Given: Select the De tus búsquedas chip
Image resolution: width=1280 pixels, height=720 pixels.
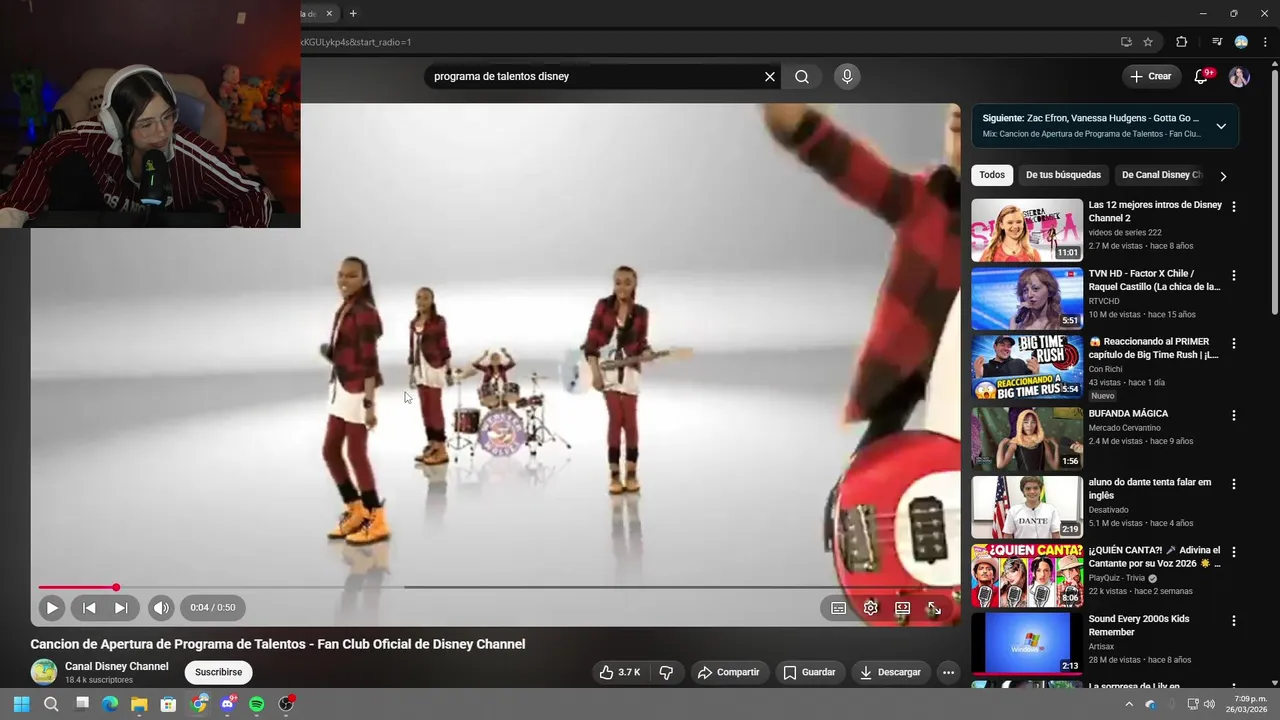Looking at the screenshot, I should click(x=1063, y=175).
